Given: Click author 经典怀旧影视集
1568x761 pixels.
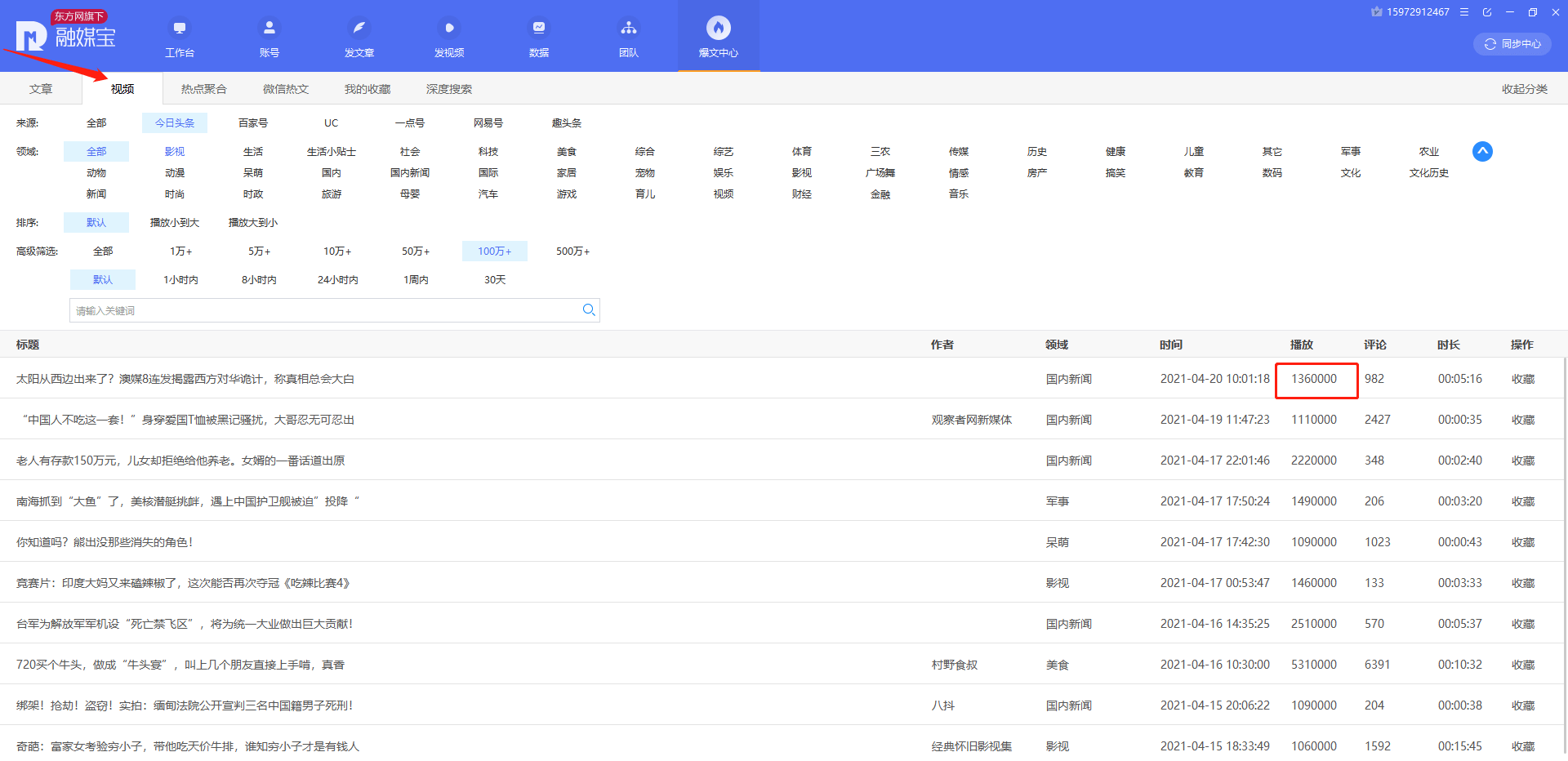Looking at the screenshot, I should click(x=972, y=746).
